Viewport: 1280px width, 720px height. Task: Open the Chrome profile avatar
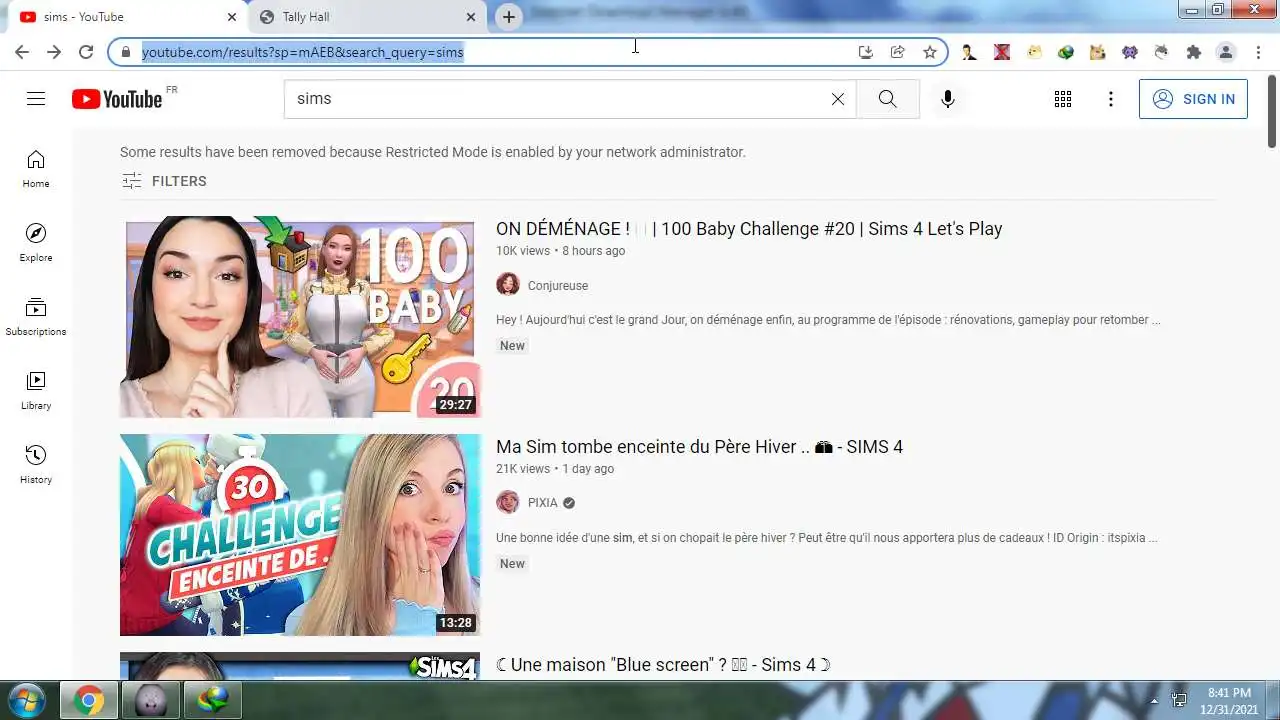pos(1225,52)
